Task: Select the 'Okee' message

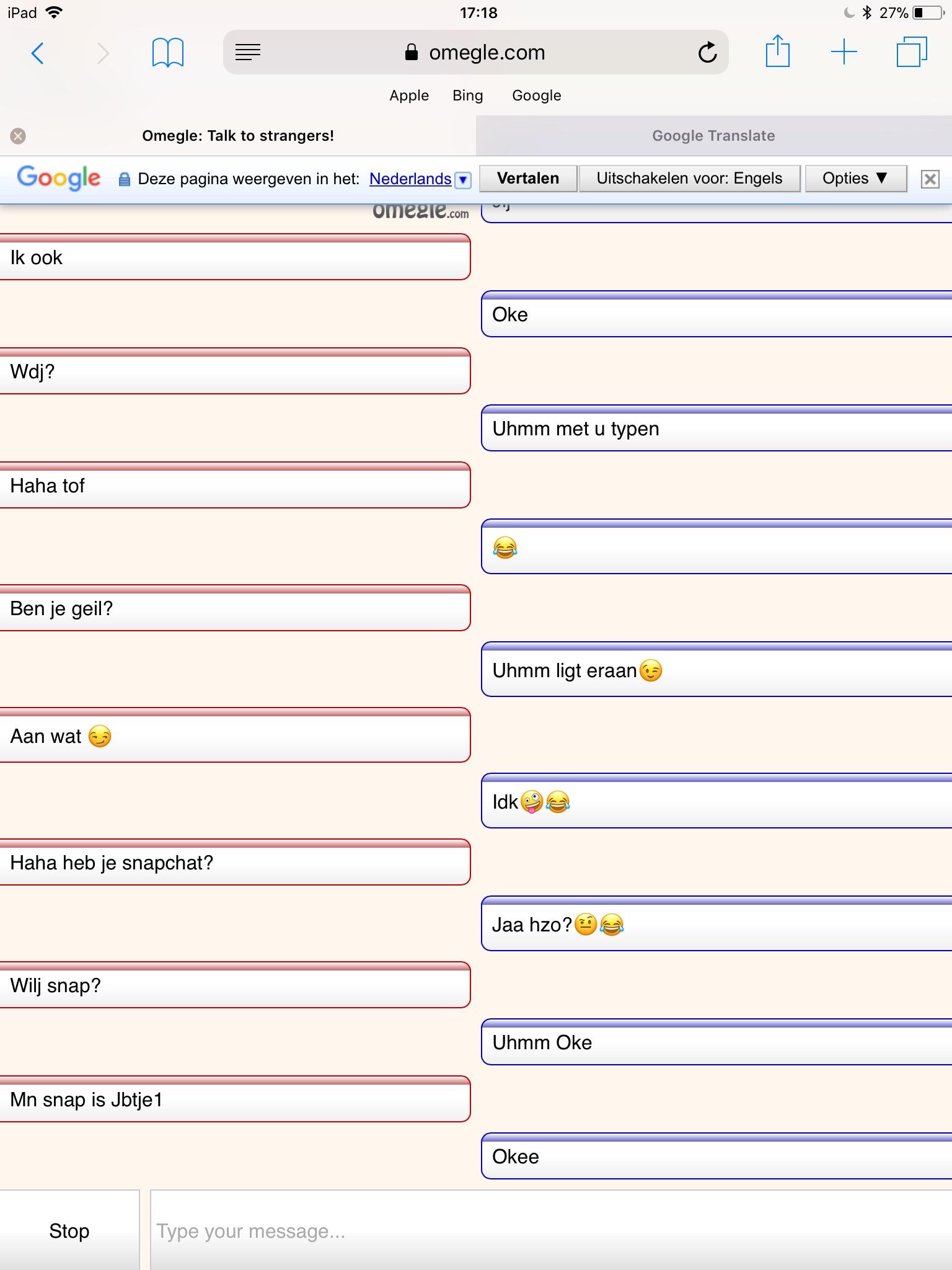Action: pyautogui.click(x=716, y=1156)
